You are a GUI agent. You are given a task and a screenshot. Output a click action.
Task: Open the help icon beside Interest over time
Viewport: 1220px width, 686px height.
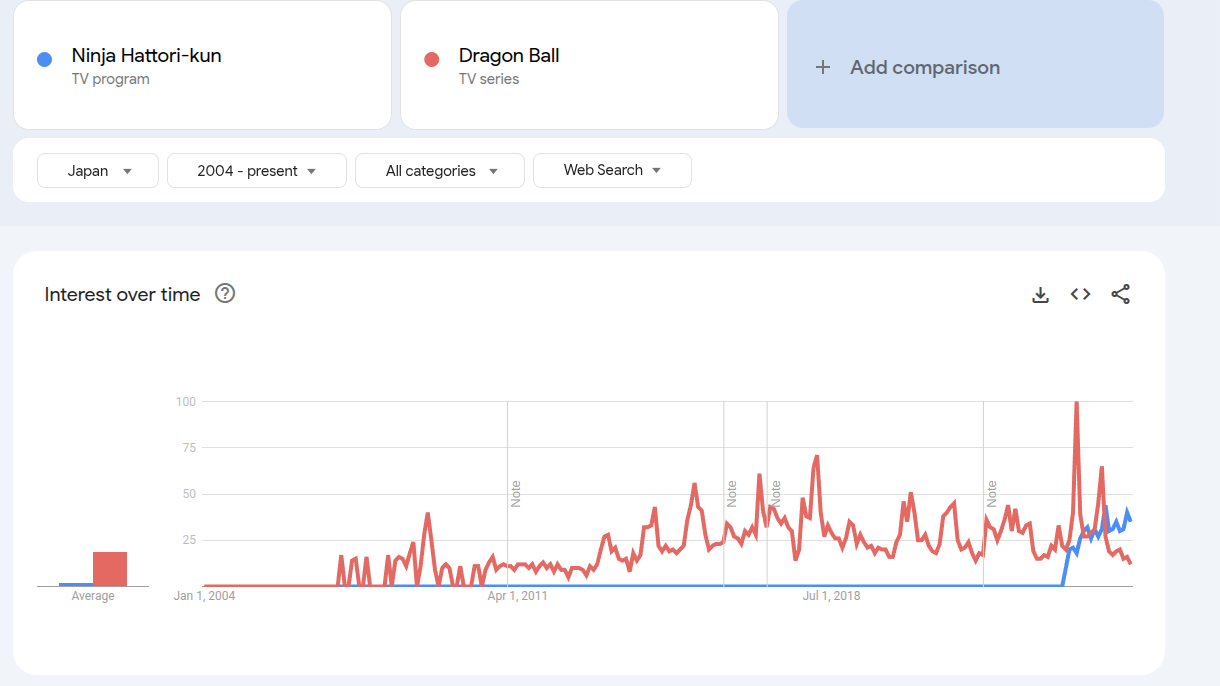coord(225,293)
